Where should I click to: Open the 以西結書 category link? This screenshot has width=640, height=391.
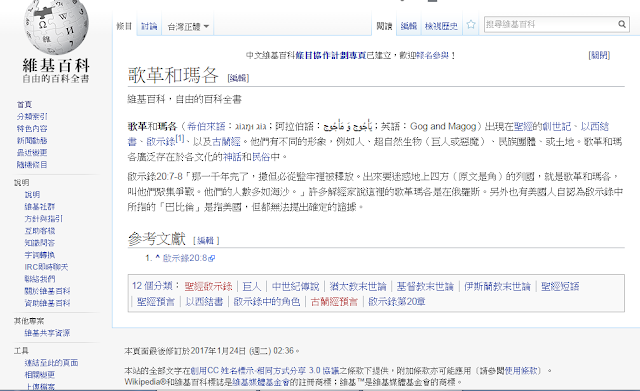point(204,302)
